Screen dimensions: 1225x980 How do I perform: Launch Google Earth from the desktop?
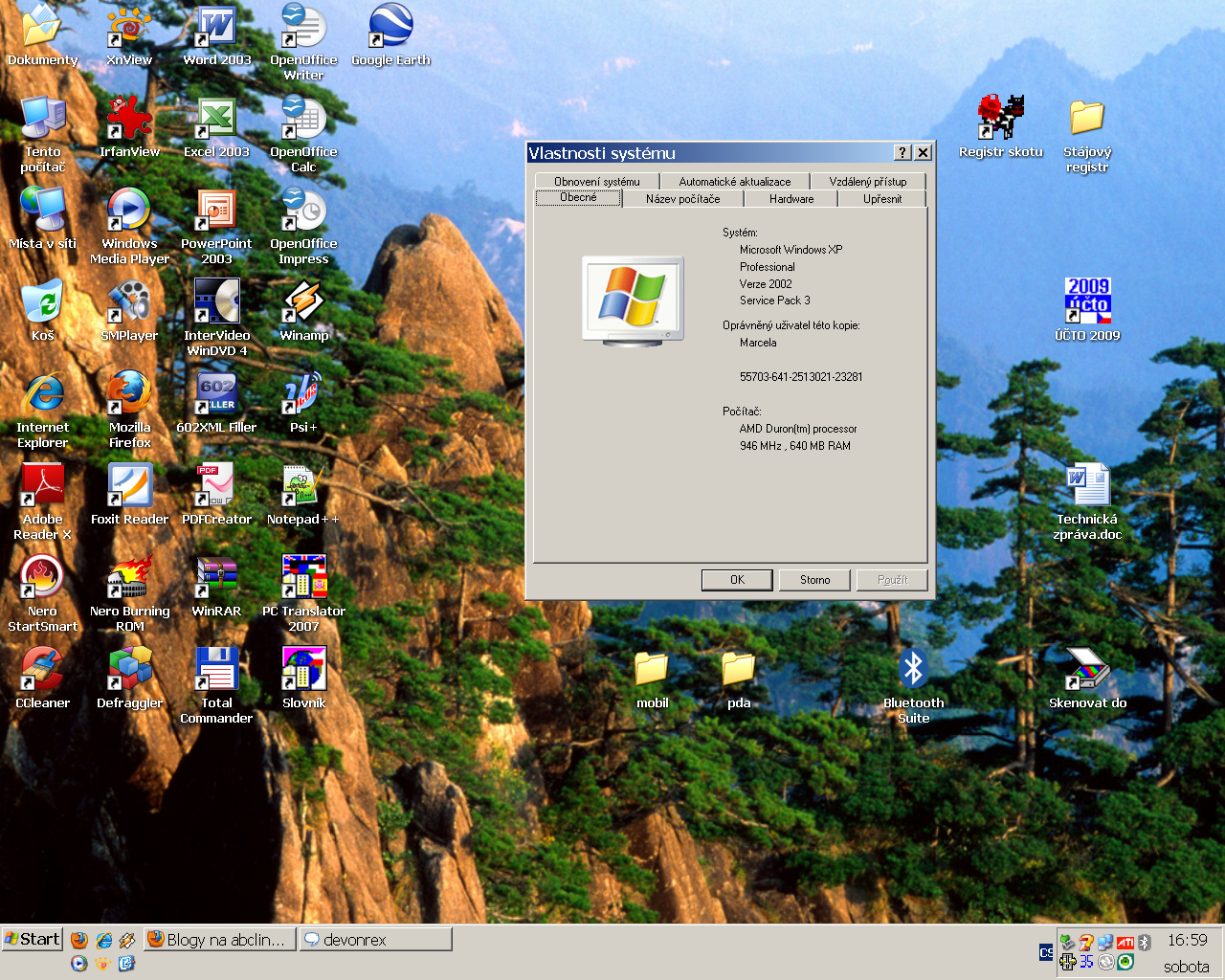tap(390, 35)
